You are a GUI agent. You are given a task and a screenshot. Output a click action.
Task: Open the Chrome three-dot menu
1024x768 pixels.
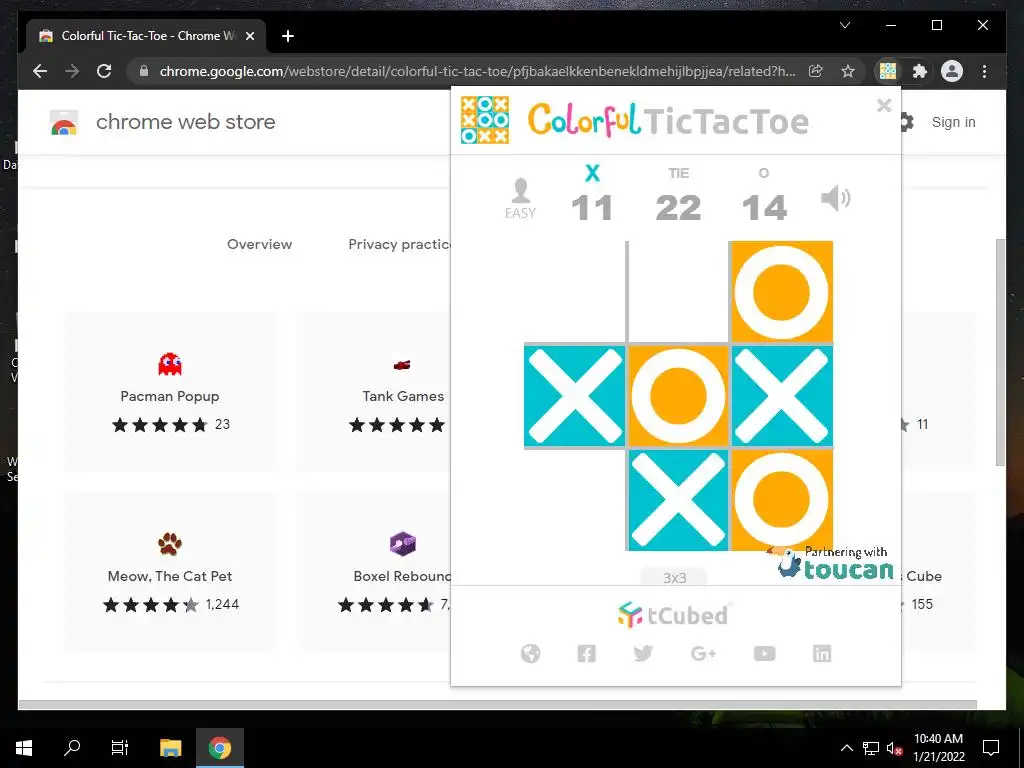pyautogui.click(x=984, y=71)
